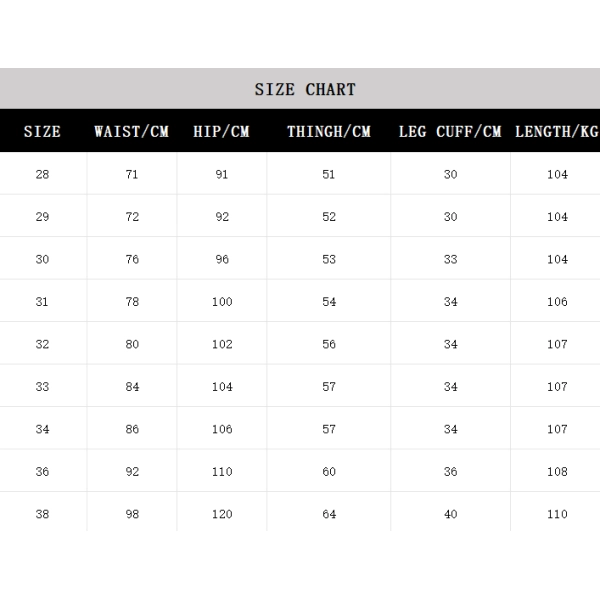Select thigh value 60 for size 36
The image size is (600, 600).
tap(329, 472)
